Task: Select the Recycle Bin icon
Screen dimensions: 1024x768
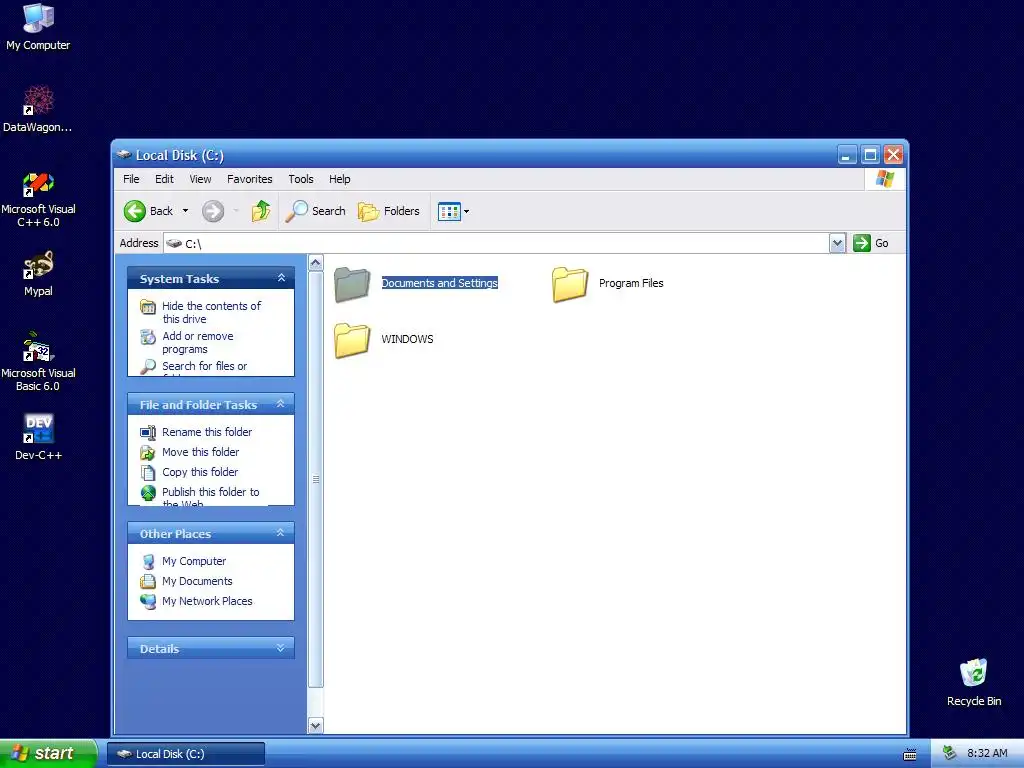Action: [974, 682]
